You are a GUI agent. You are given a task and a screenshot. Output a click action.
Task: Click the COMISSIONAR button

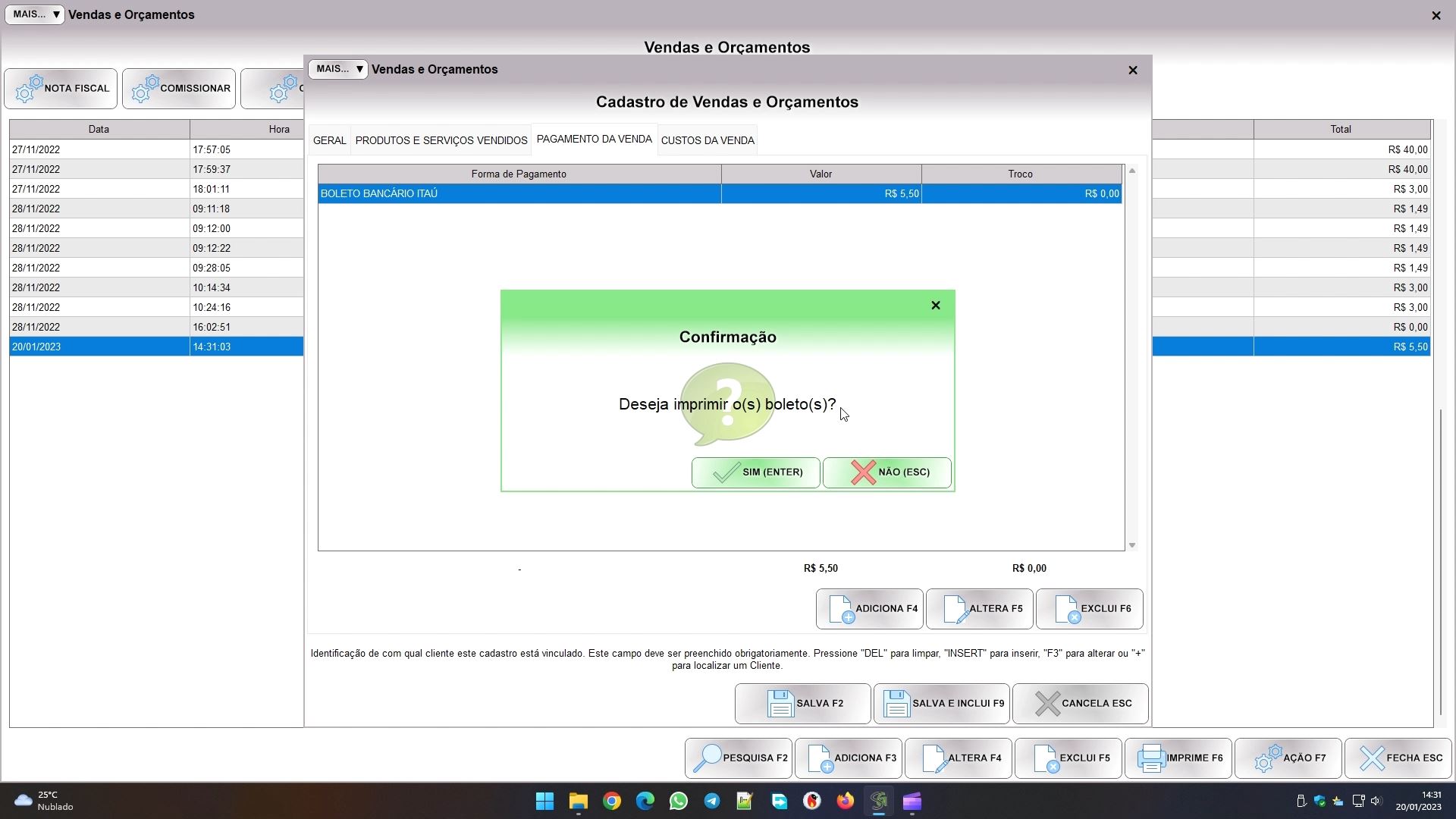(179, 89)
